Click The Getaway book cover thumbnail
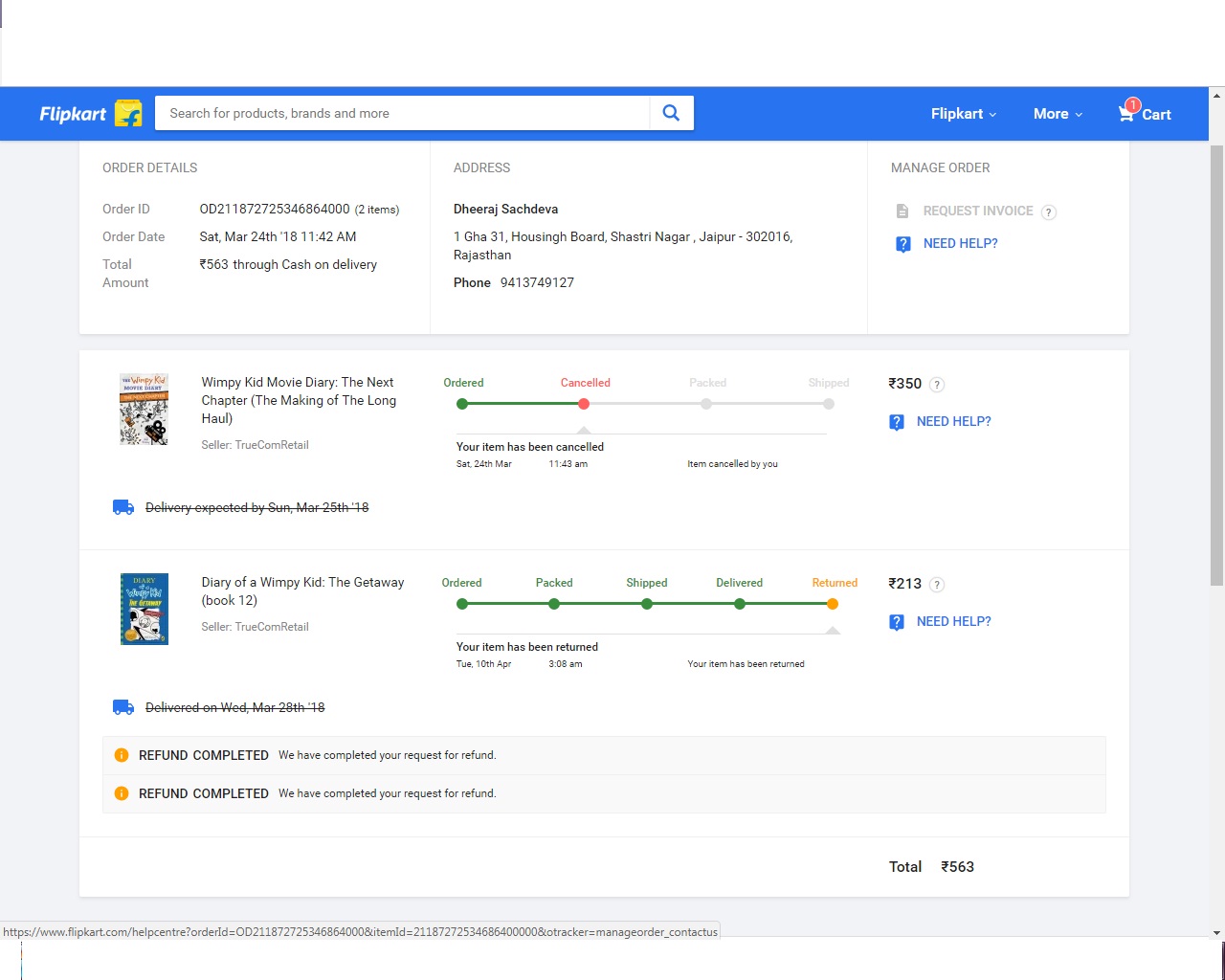The width and height of the screenshot is (1225, 980). [145, 609]
